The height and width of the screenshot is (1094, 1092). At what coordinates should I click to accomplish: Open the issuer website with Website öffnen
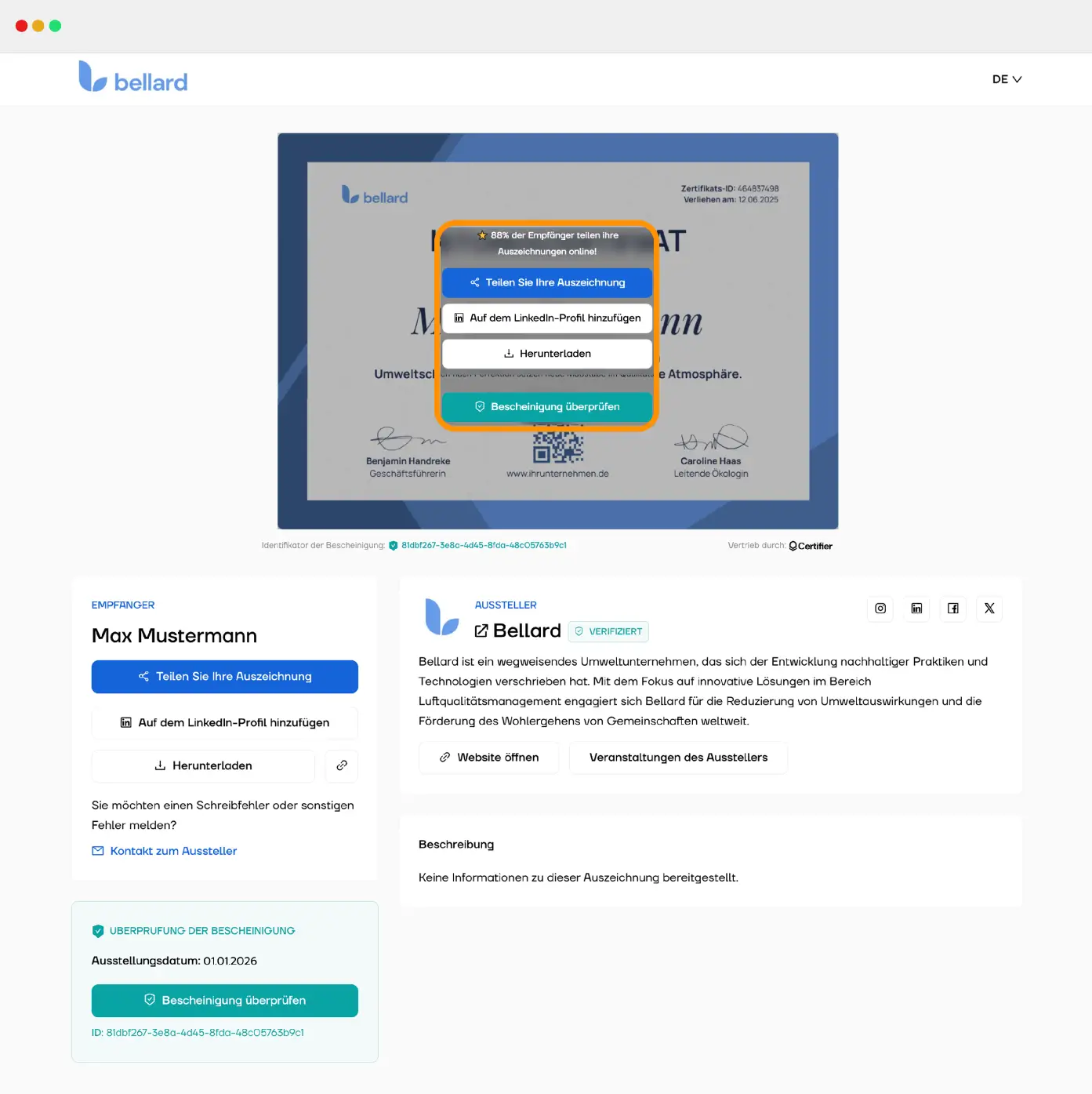coord(488,758)
